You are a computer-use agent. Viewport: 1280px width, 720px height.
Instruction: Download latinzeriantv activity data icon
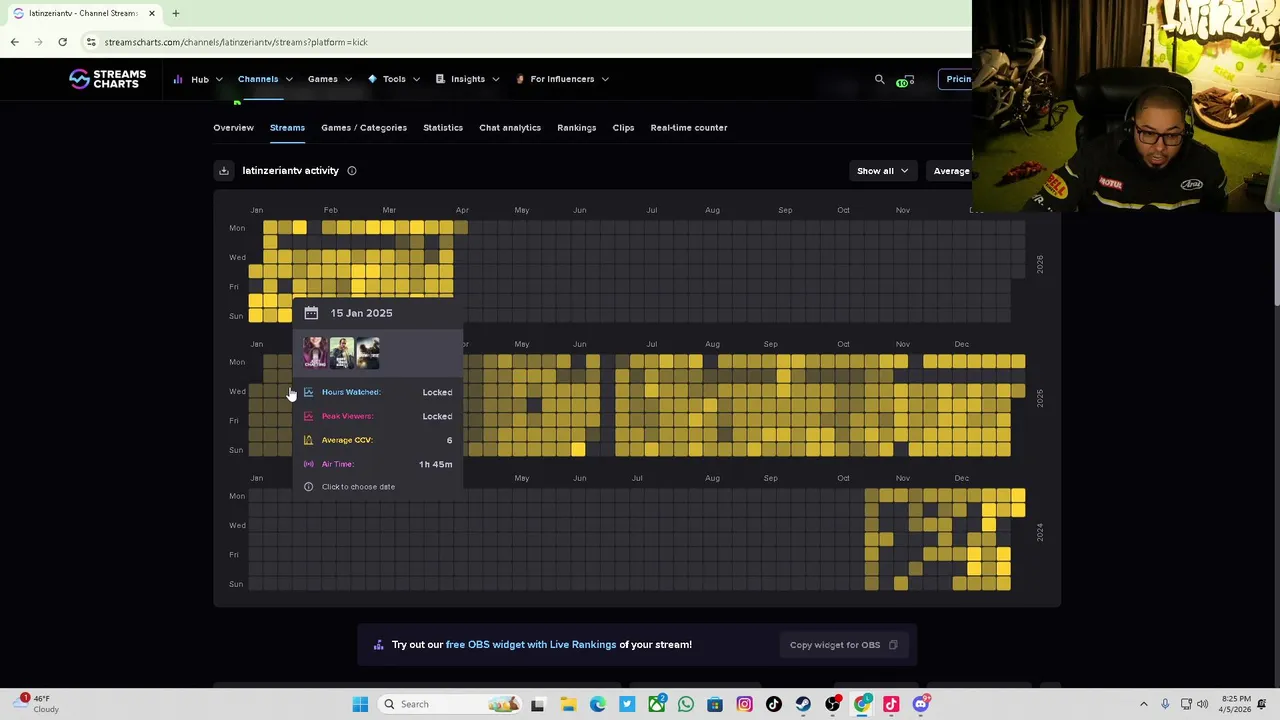tap(224, 171)
